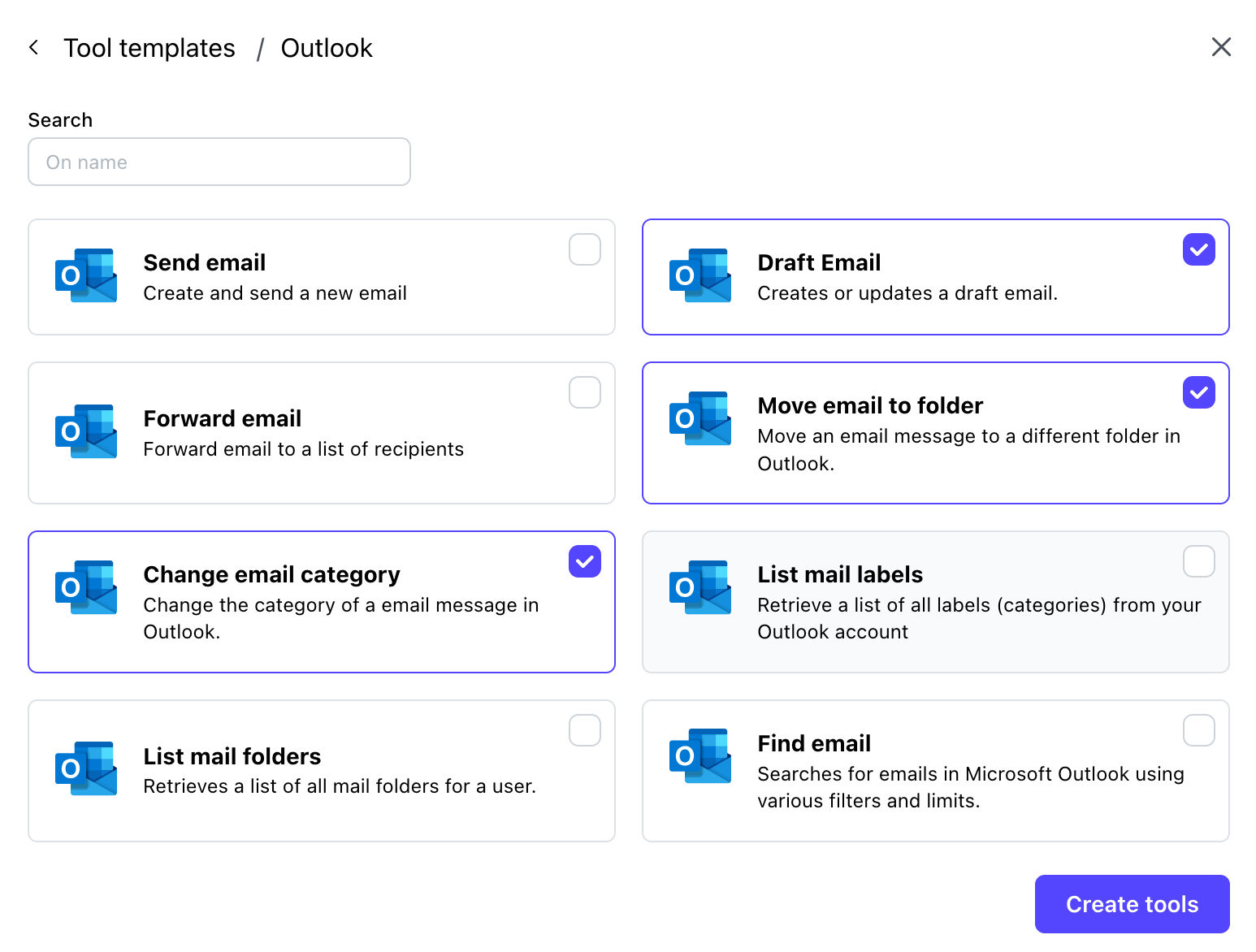Click the Outlook icon beside List mail labels
The width and height of the screenshot is (1256, 952).
point(700,587)
